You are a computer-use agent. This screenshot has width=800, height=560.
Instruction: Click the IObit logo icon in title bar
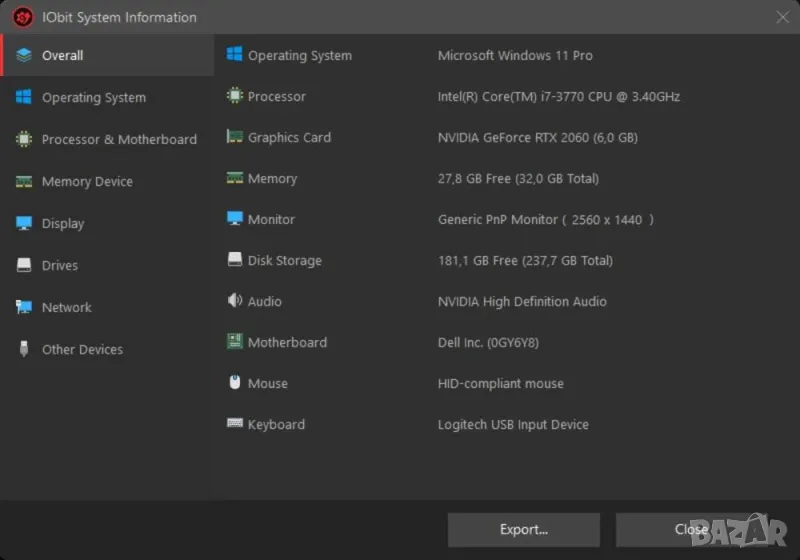(x=23, y=17)
